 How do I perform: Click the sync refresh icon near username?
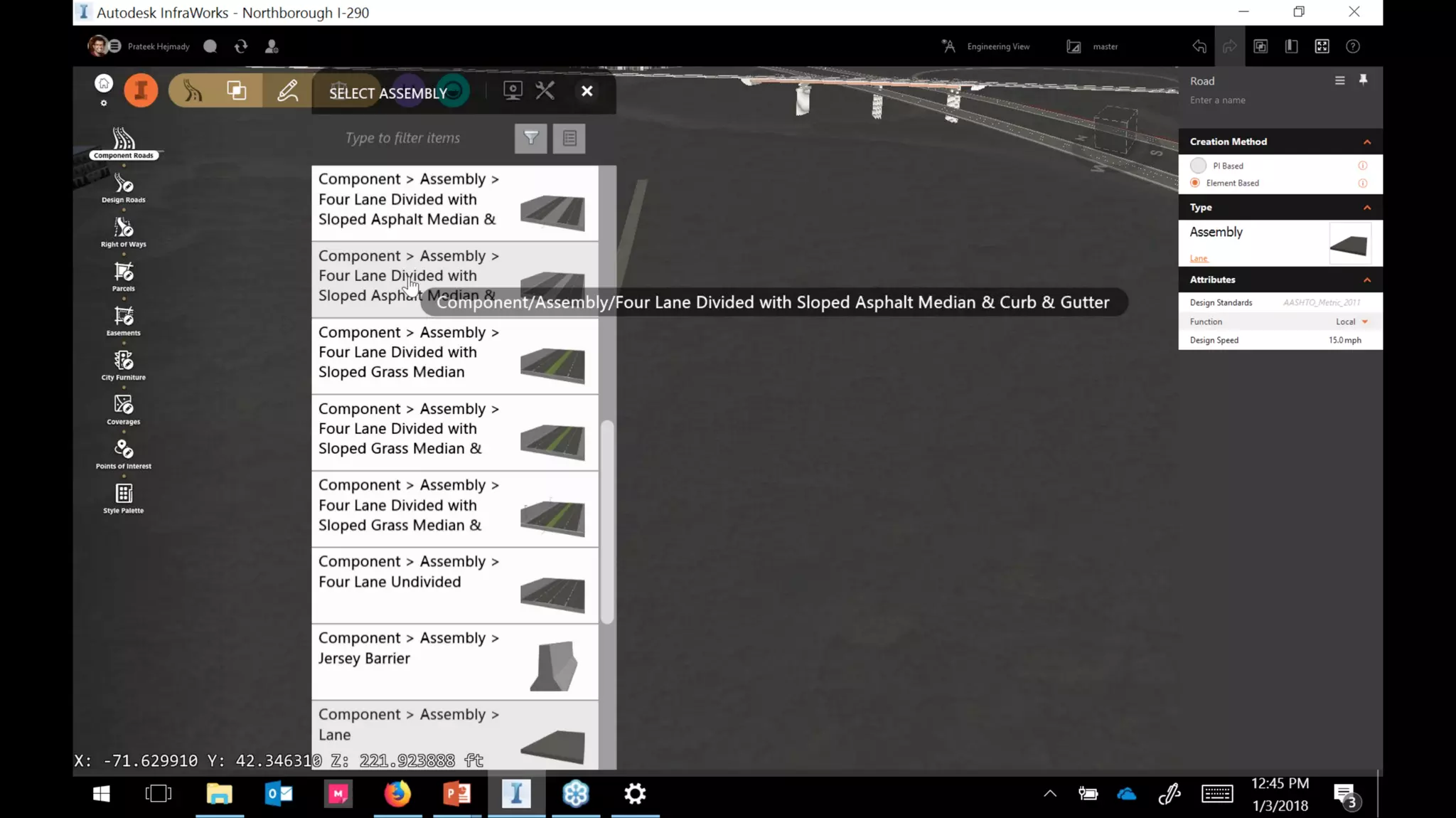tap(241, 46)
